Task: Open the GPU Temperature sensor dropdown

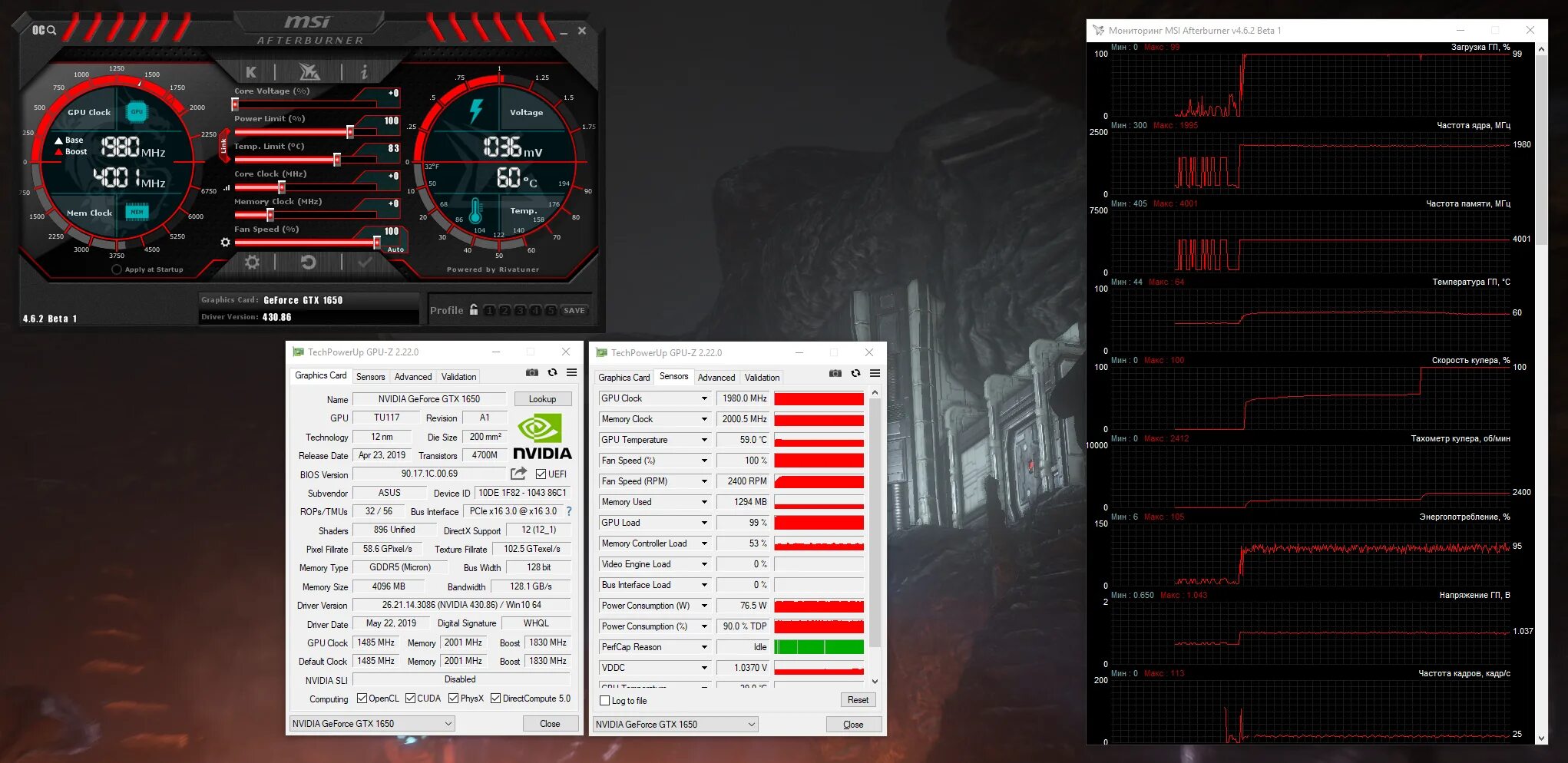Action: point(704,440)
